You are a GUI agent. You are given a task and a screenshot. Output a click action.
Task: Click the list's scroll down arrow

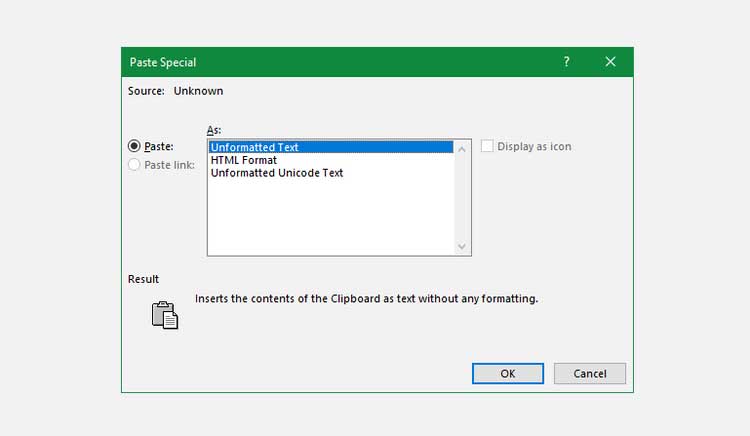pos(462,246)
